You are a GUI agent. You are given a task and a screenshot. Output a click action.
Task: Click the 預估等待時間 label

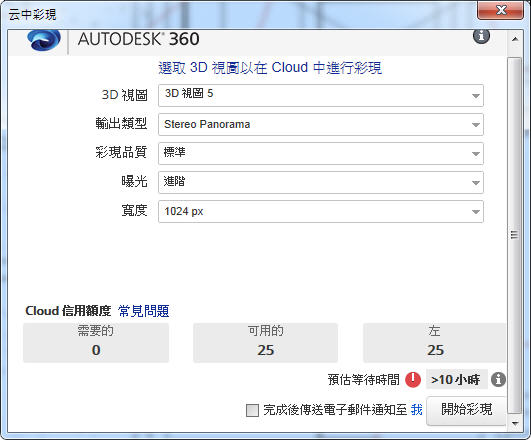click(x=364, y=379)
